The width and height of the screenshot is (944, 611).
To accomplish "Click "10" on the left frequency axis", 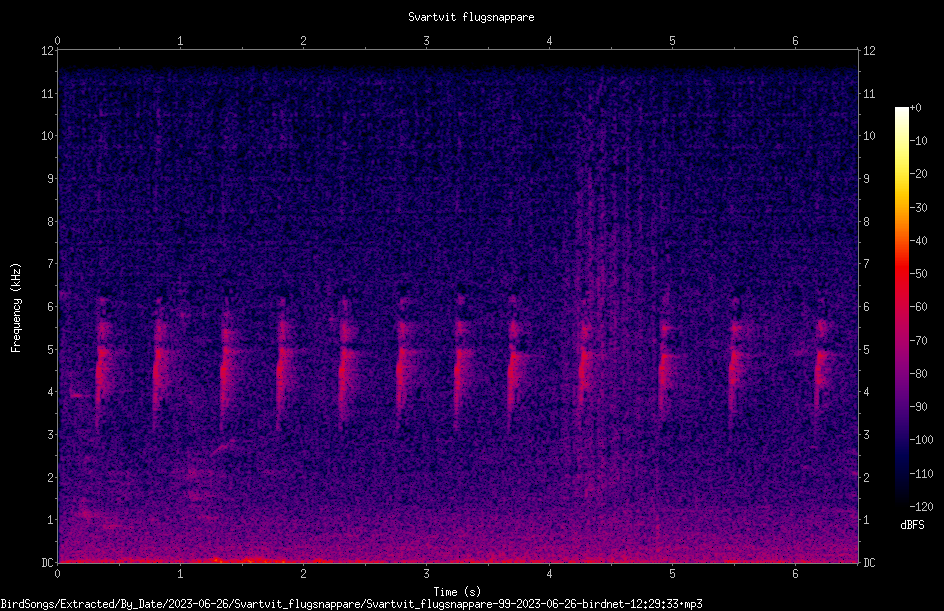I will tap(47, 136).
